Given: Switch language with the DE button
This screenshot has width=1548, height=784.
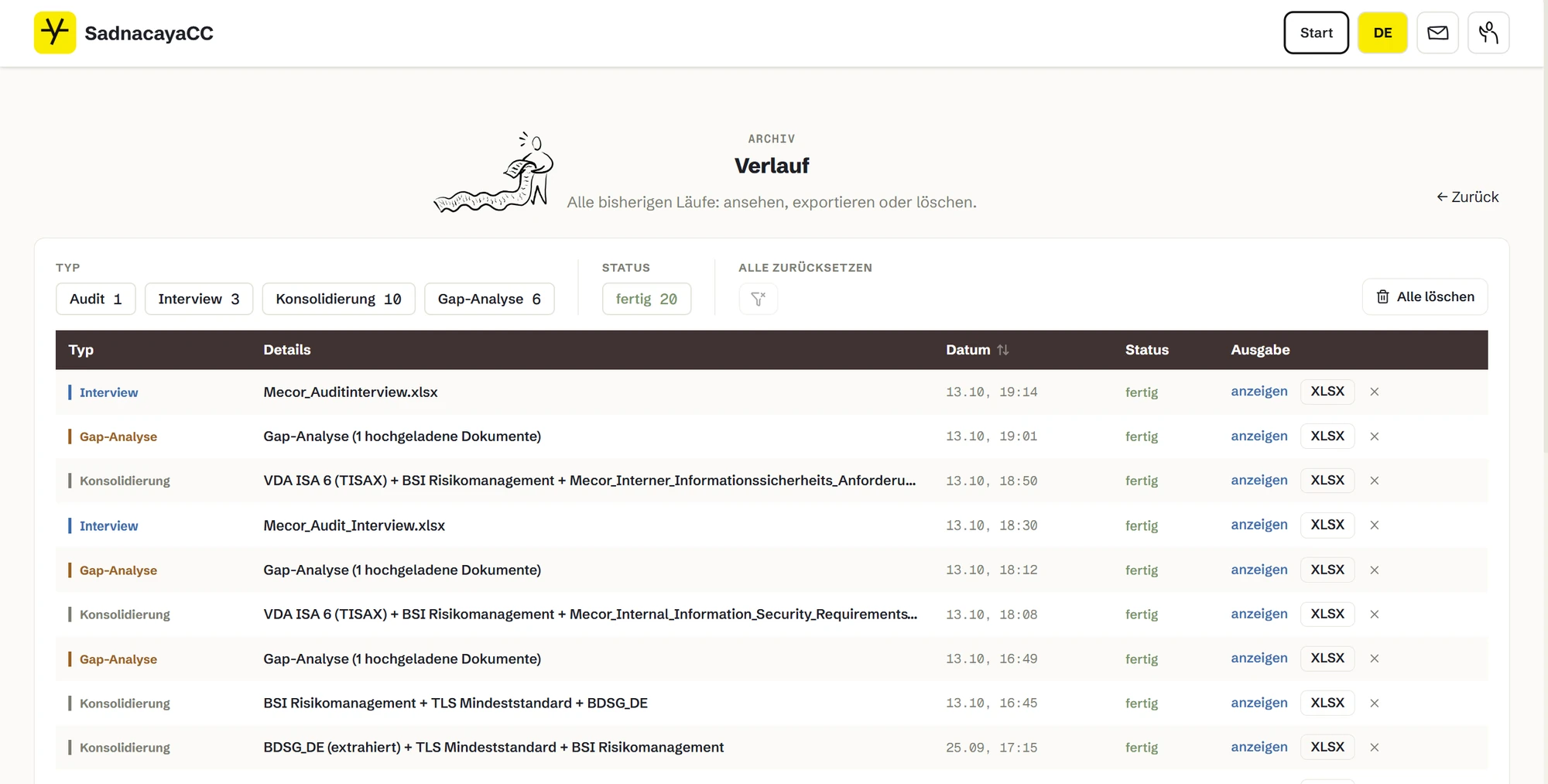Looking at the screenshot, I should pyautogui.click(x=1382, y=33).
